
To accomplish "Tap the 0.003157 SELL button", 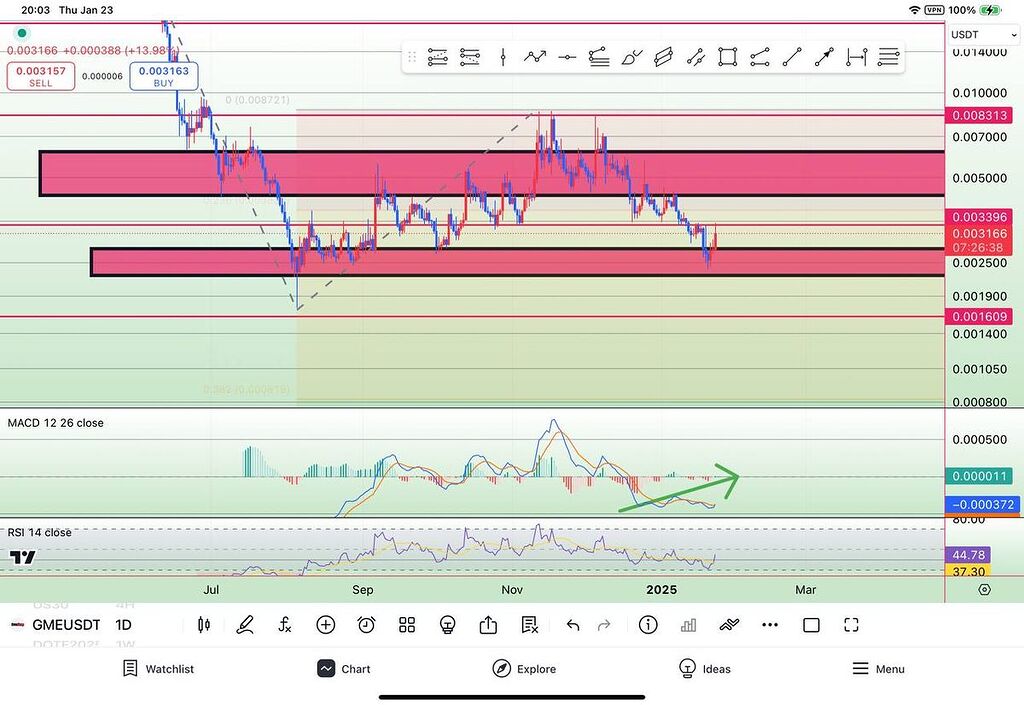I will click(40, 76).
